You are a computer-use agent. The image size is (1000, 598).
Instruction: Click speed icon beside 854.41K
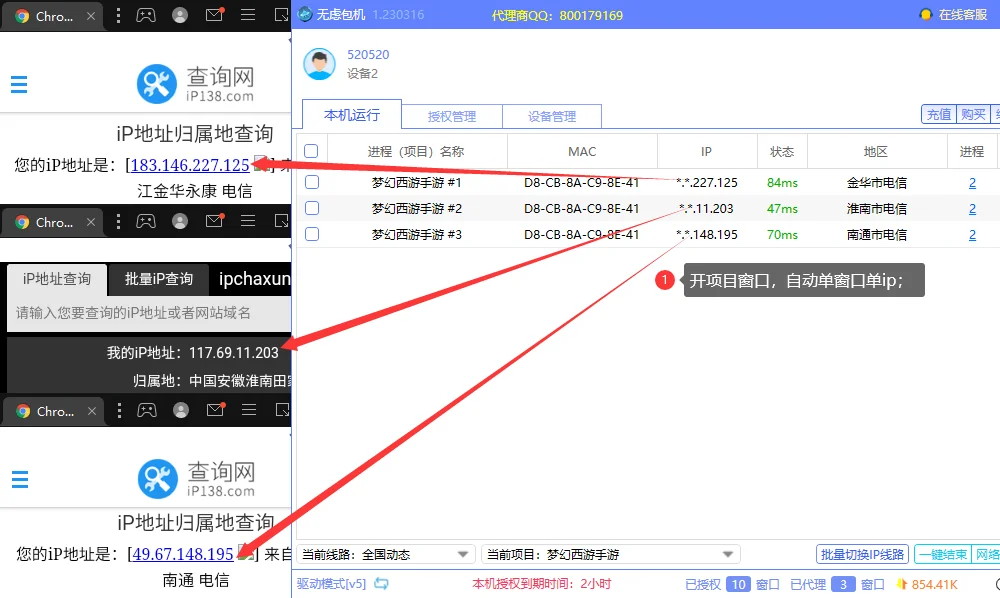(902, 583)
